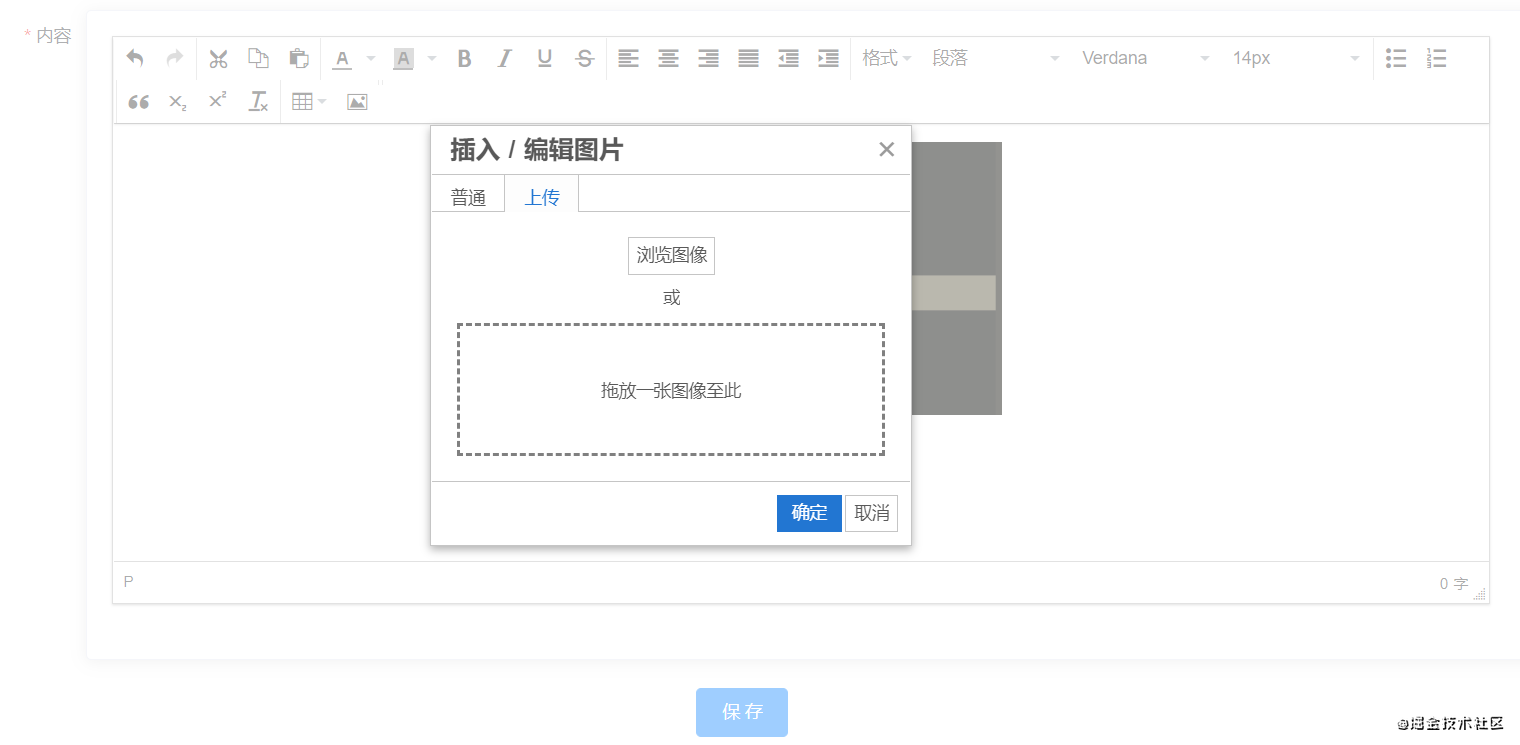Open the text color dropdown arrow
The width and height of the screenshot is (1520, 745).
click(x=371, y=58)
